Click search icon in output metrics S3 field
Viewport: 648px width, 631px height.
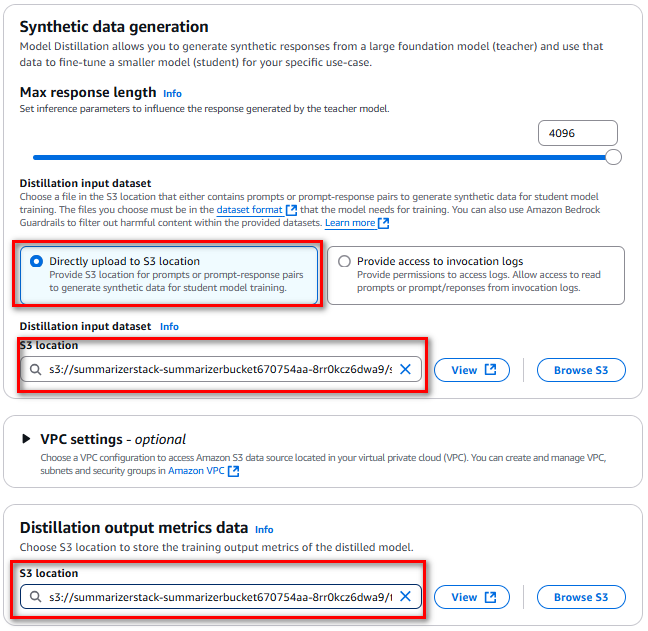pos(36,597)
